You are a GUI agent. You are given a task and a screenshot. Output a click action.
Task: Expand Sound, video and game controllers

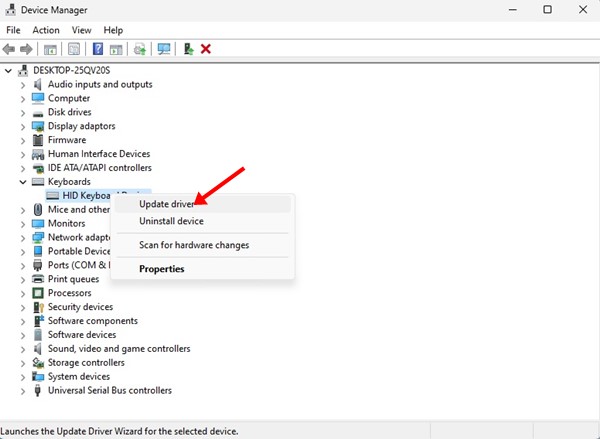[23, 349]
